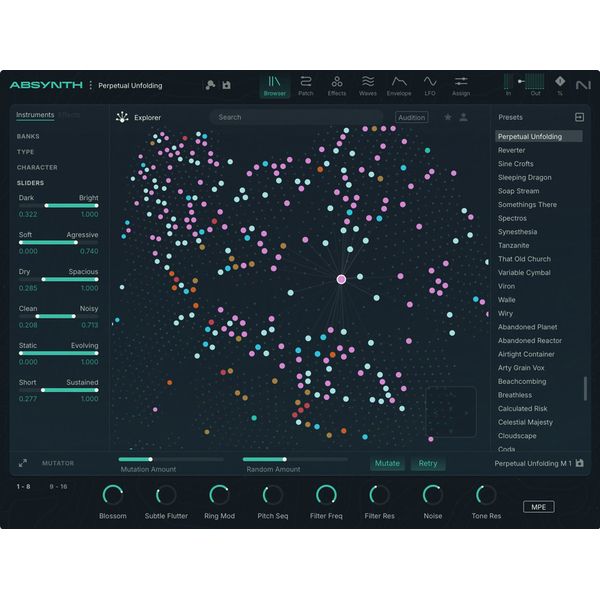The width and height of the screenshot is (600, 600).
Task: Click the Search field
Action: 297,117
